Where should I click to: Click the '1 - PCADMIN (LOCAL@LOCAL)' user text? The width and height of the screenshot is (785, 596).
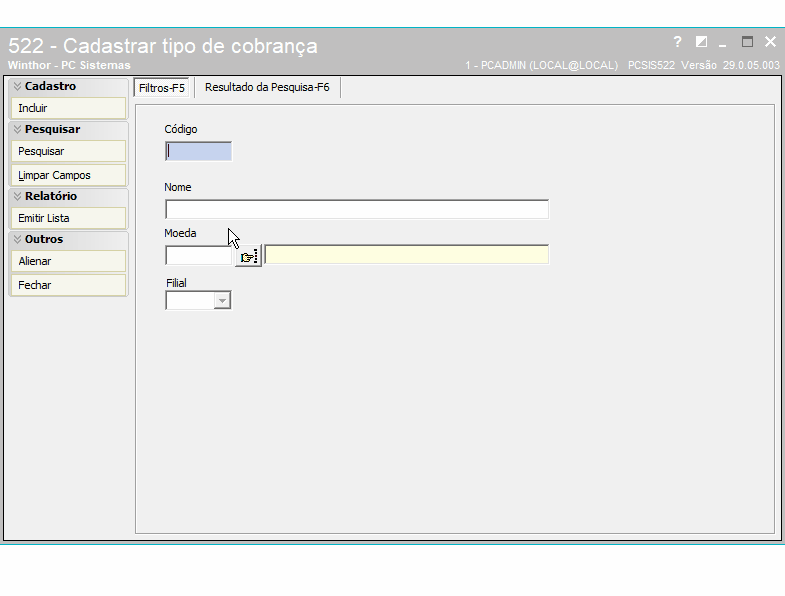(x=542, y=65)
